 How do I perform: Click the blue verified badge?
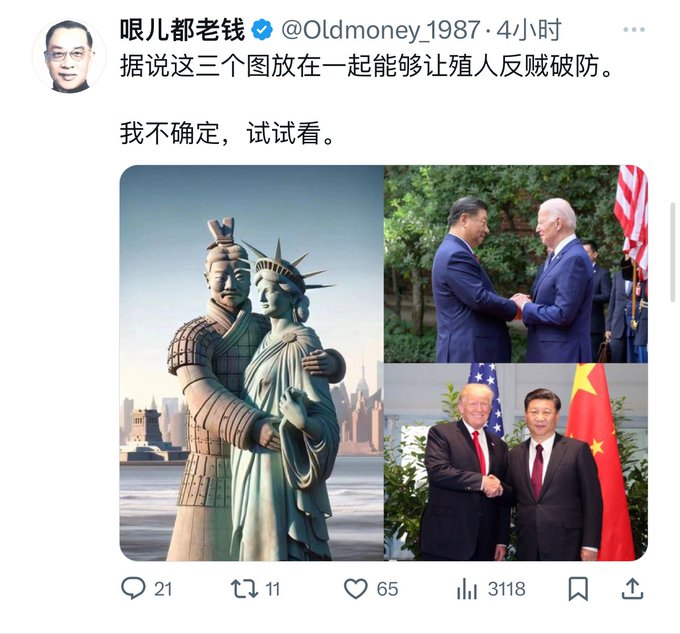pyautogui.click(x=262, y=30)
